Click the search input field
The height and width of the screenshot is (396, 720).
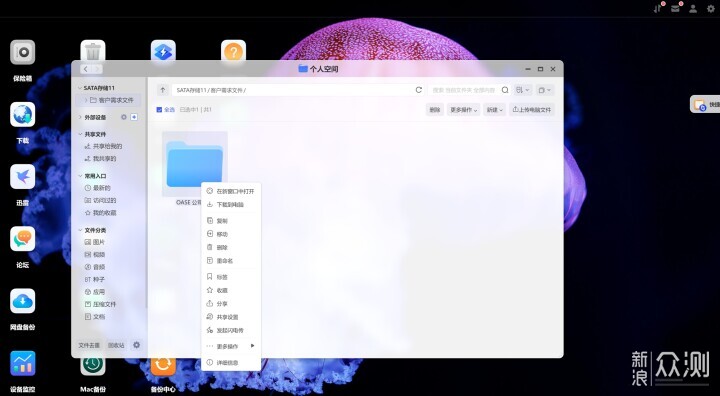click(464, 90)
